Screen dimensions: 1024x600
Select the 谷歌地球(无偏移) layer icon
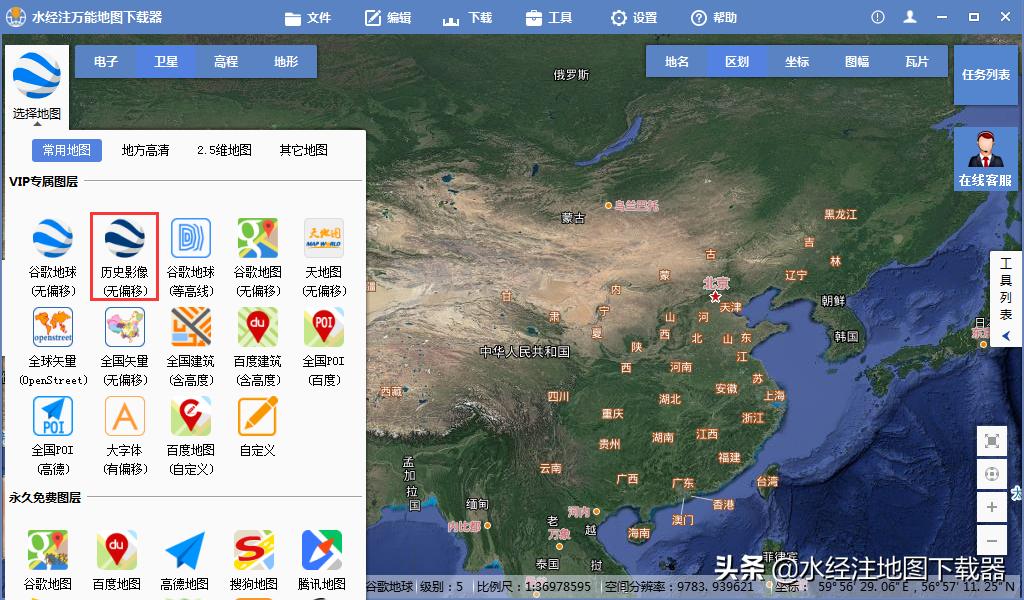[52, 240]
